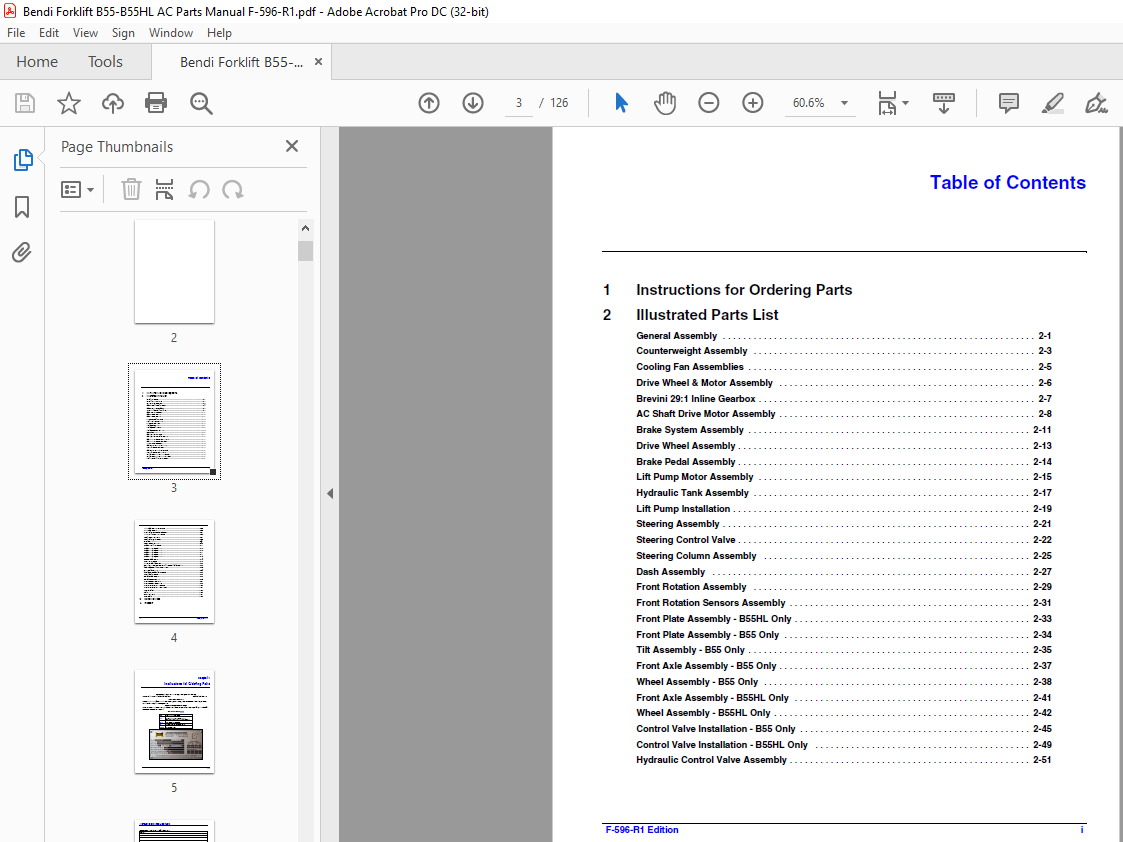Open thumbnails options menu

tap(77, 190)
